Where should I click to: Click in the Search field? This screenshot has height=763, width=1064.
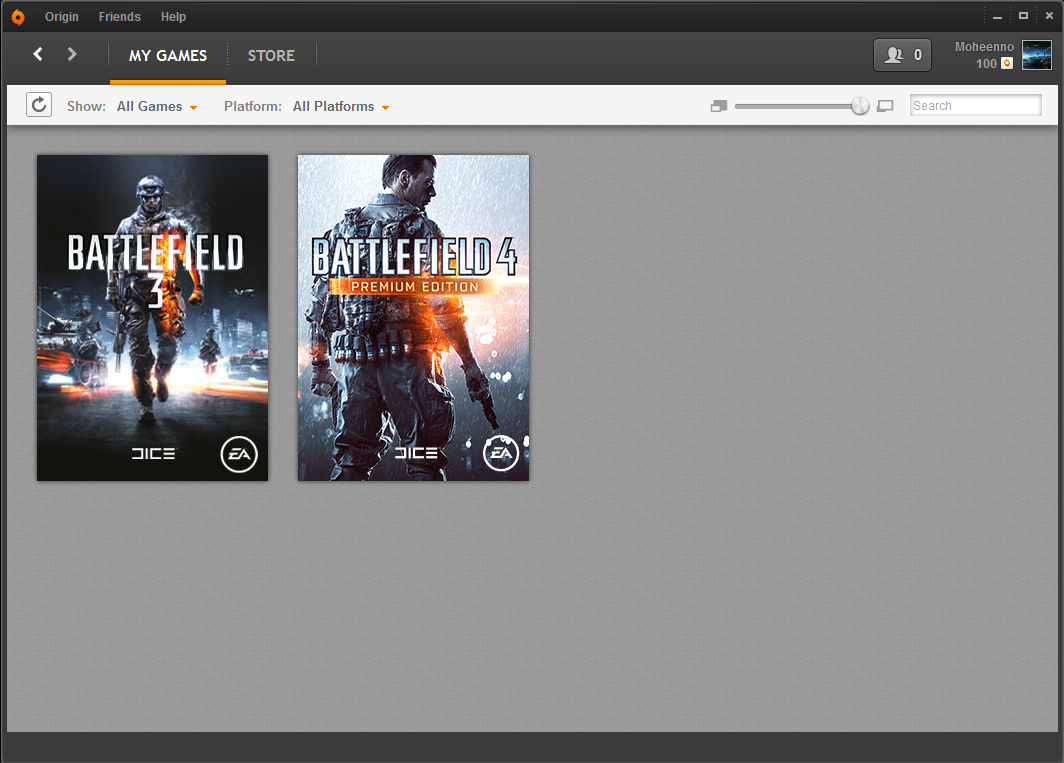coord(975,105)
